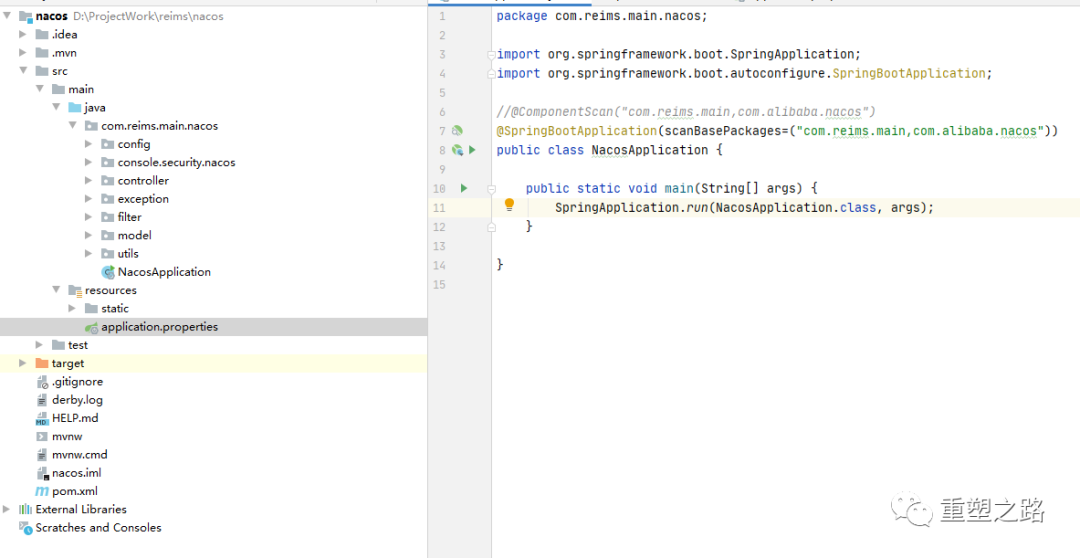Click the yellow intention lightbulb on line 11
The width and height of the screenshot is (1080, 558).
coord(510,204)
